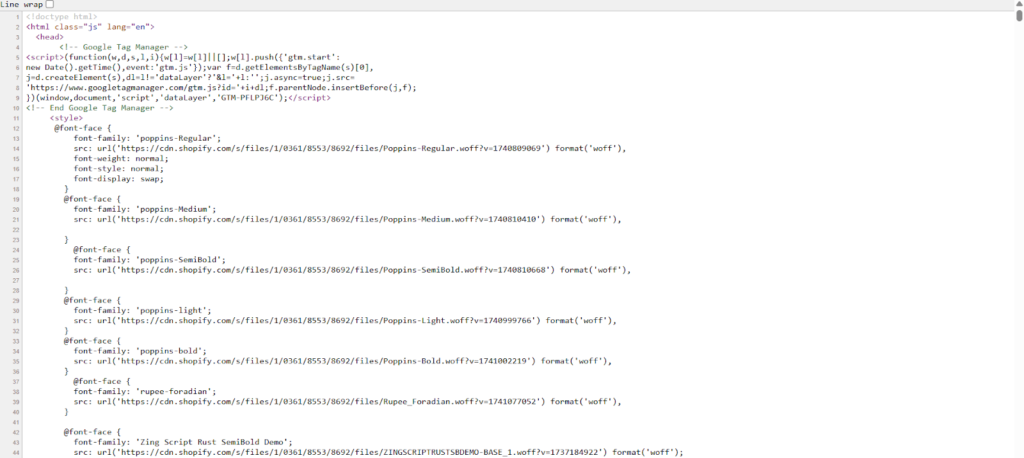Click the Poppins-Light.woff URL
This screenshot has height=458, width=1024.
(x=327, y=321)
